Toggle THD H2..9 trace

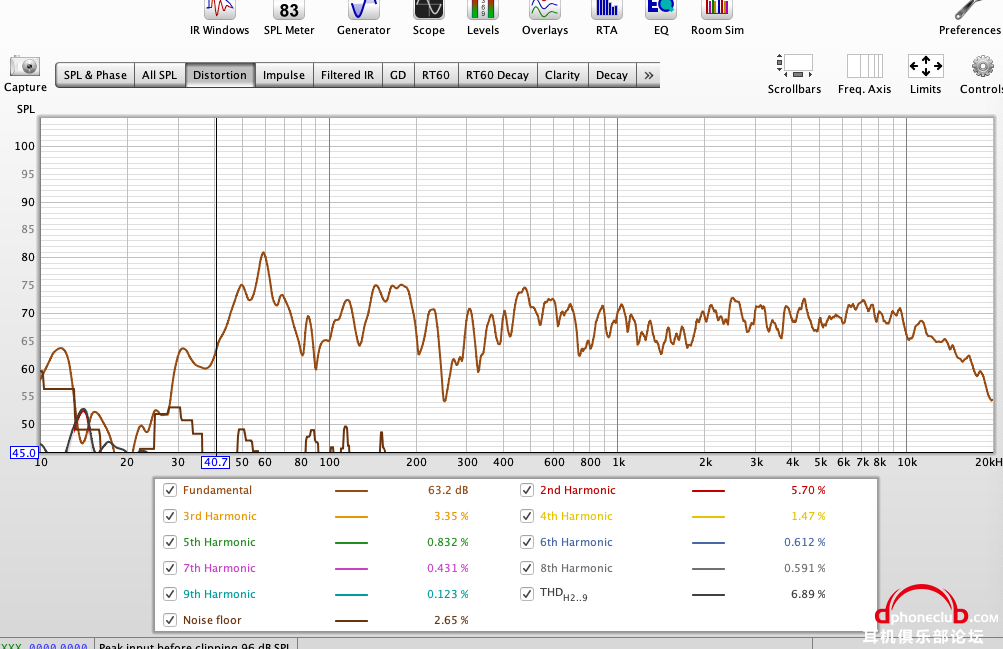[x=526, y=593]
